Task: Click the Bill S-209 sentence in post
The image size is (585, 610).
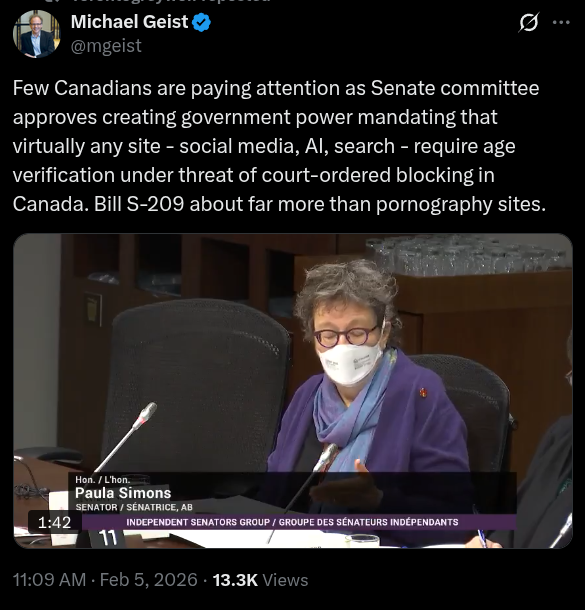Action: (x=320, y=204)
